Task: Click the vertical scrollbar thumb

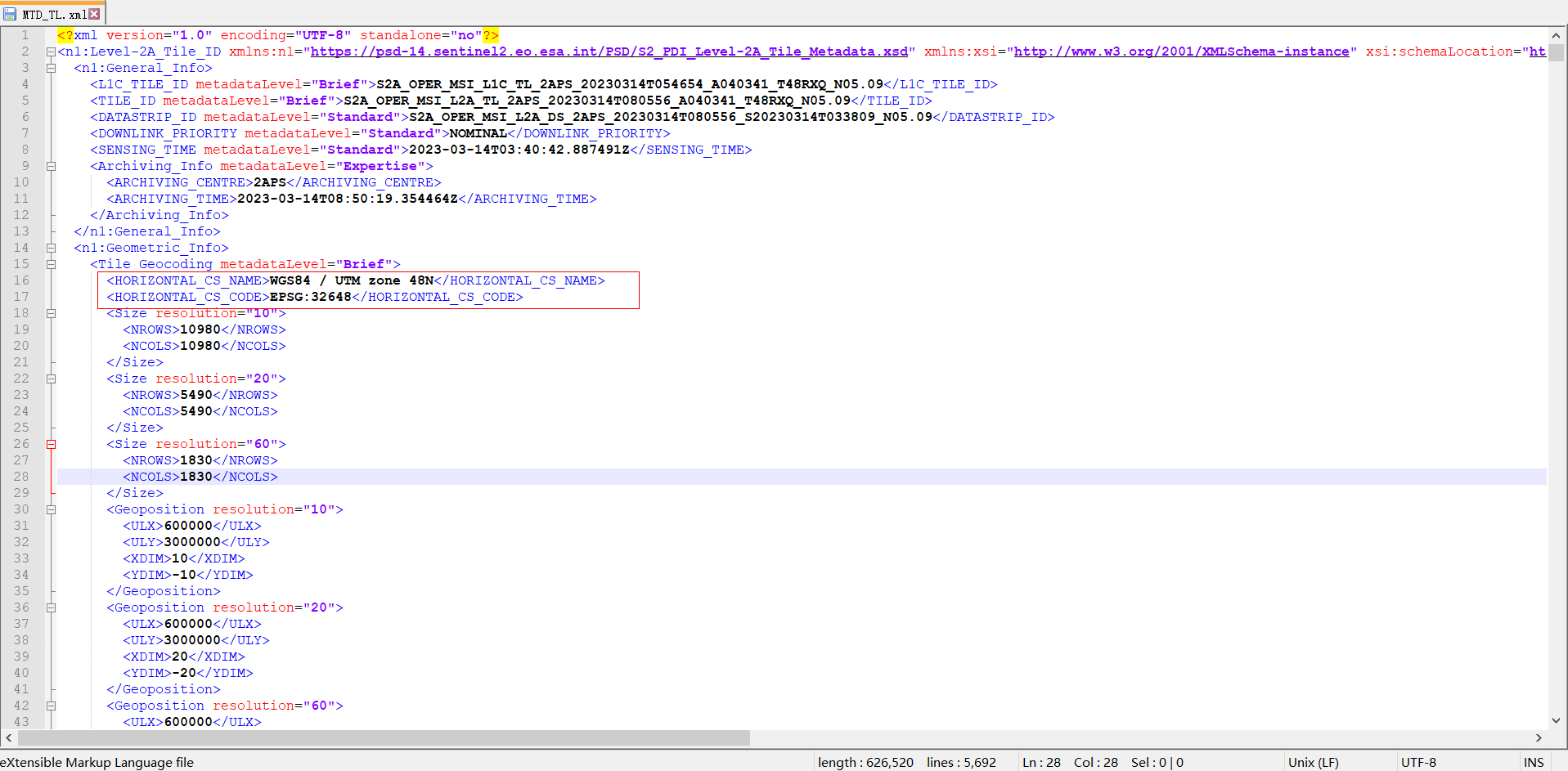Action: [x=1556, y=52]
